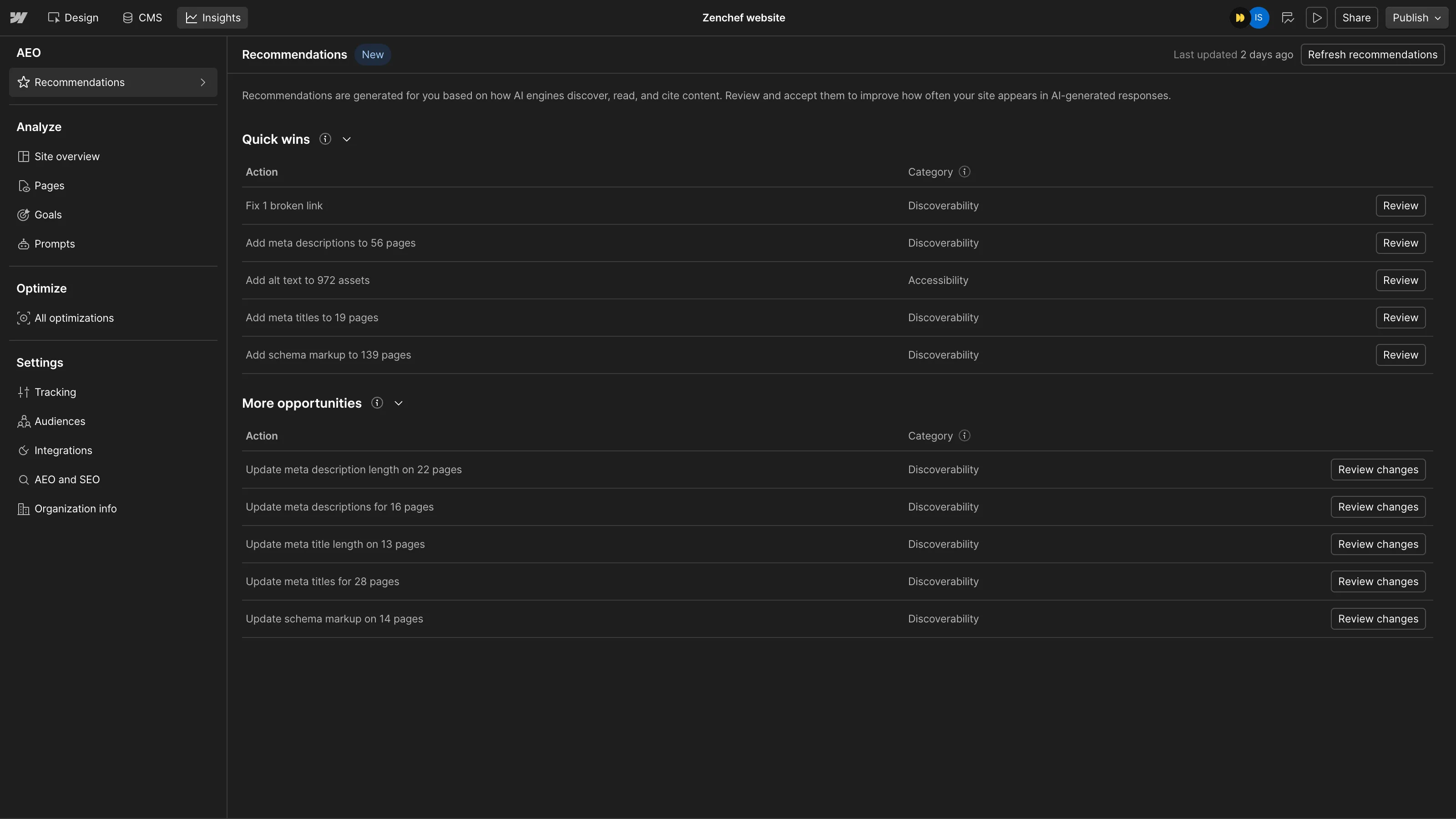Select the Insights tab
The image size is (1456, 819).
tap(212, 18)
